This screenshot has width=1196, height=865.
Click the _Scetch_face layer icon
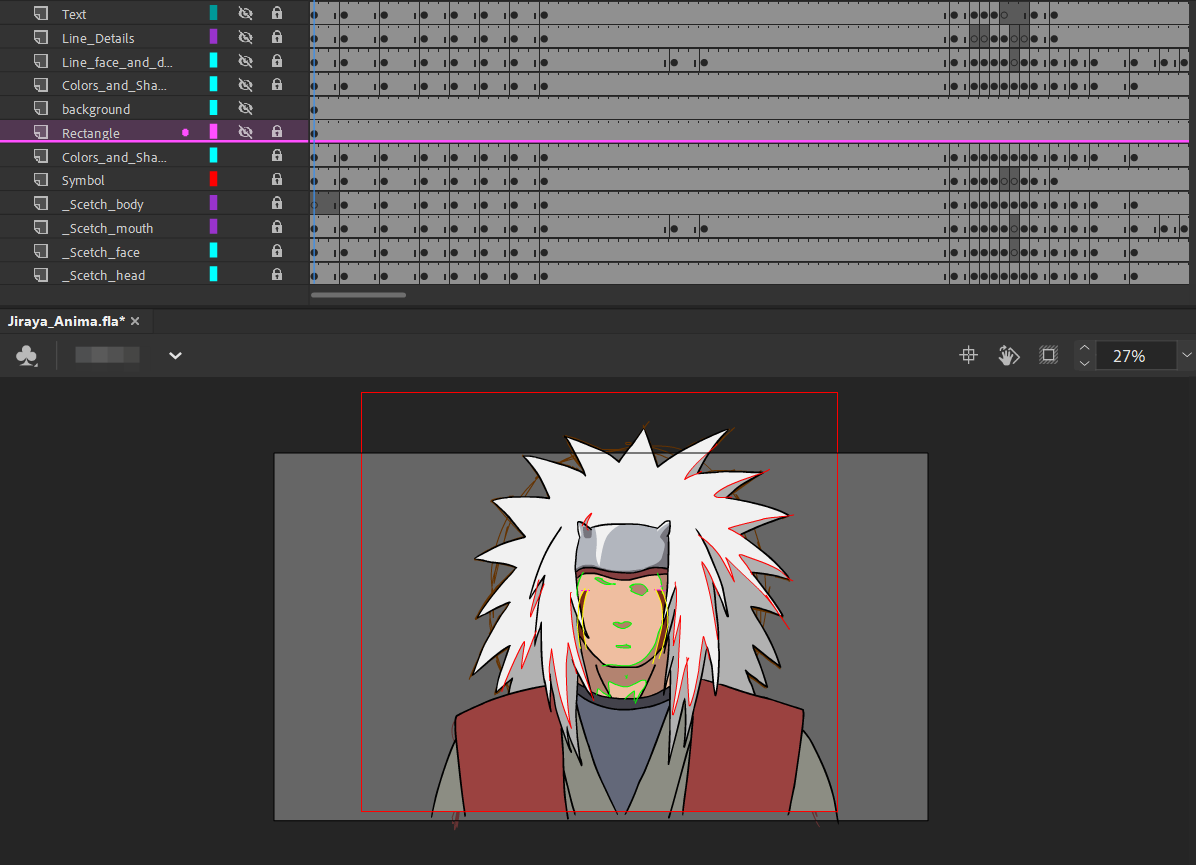[x=41, y=251]
